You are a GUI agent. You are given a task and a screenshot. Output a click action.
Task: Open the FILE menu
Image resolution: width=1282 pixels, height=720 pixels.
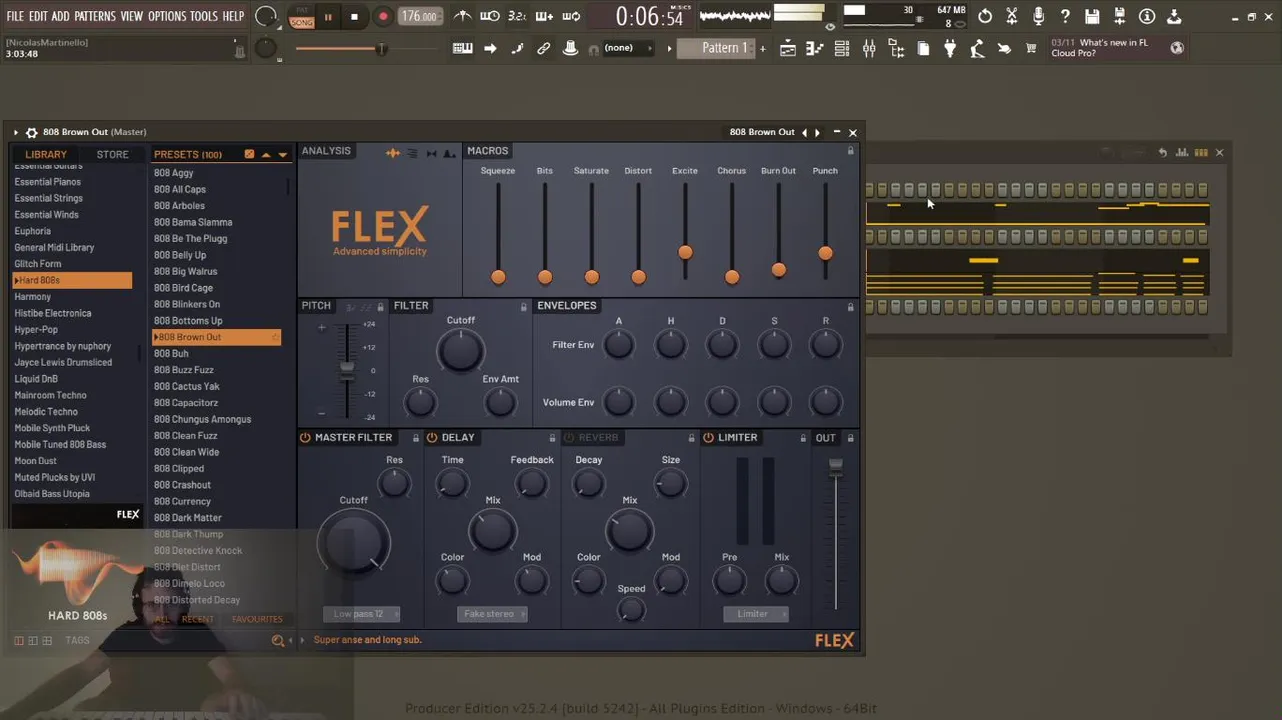pos(15,16)
